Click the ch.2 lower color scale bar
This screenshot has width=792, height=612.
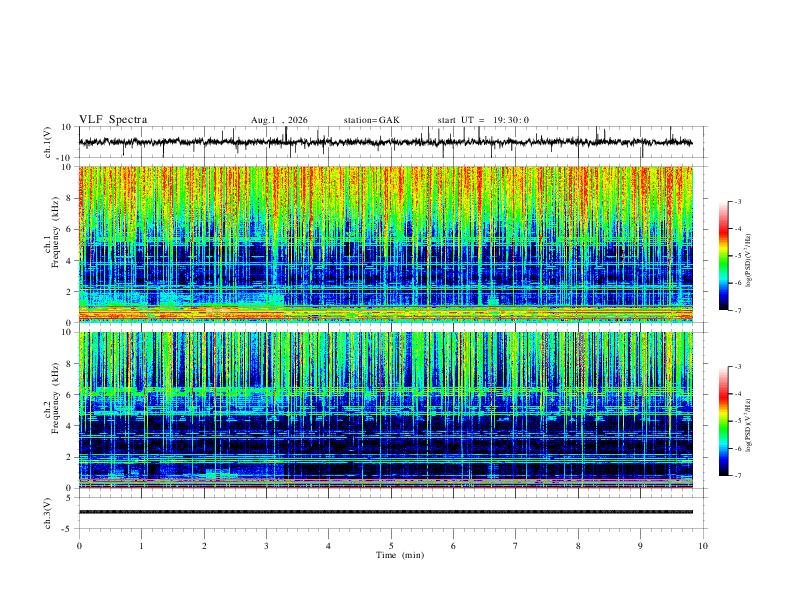coord(723,421)
